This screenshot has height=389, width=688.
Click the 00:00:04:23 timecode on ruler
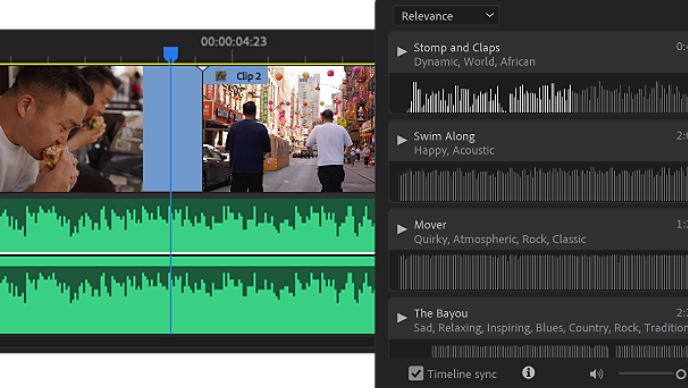233,41
